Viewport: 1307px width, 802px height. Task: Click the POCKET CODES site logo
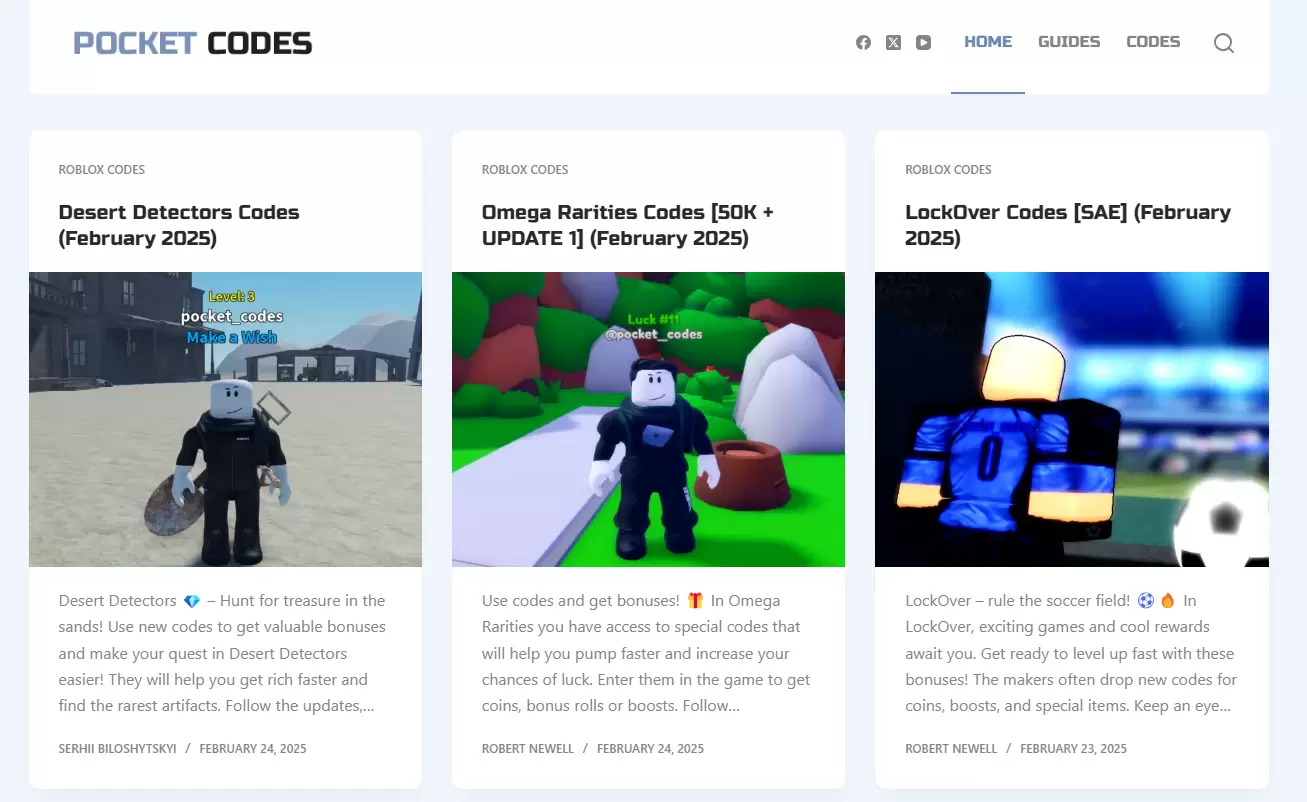[x=193, y=43]
